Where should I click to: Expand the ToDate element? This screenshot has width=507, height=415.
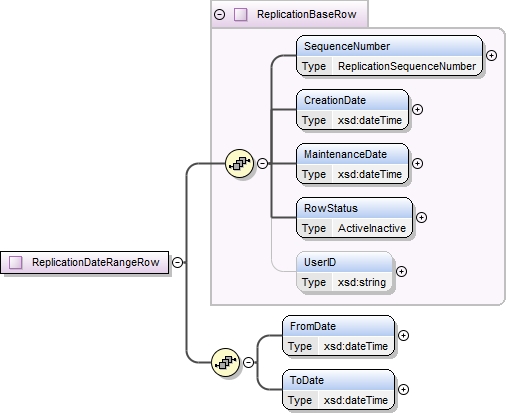pyautogui.click(x=403, y=389)
